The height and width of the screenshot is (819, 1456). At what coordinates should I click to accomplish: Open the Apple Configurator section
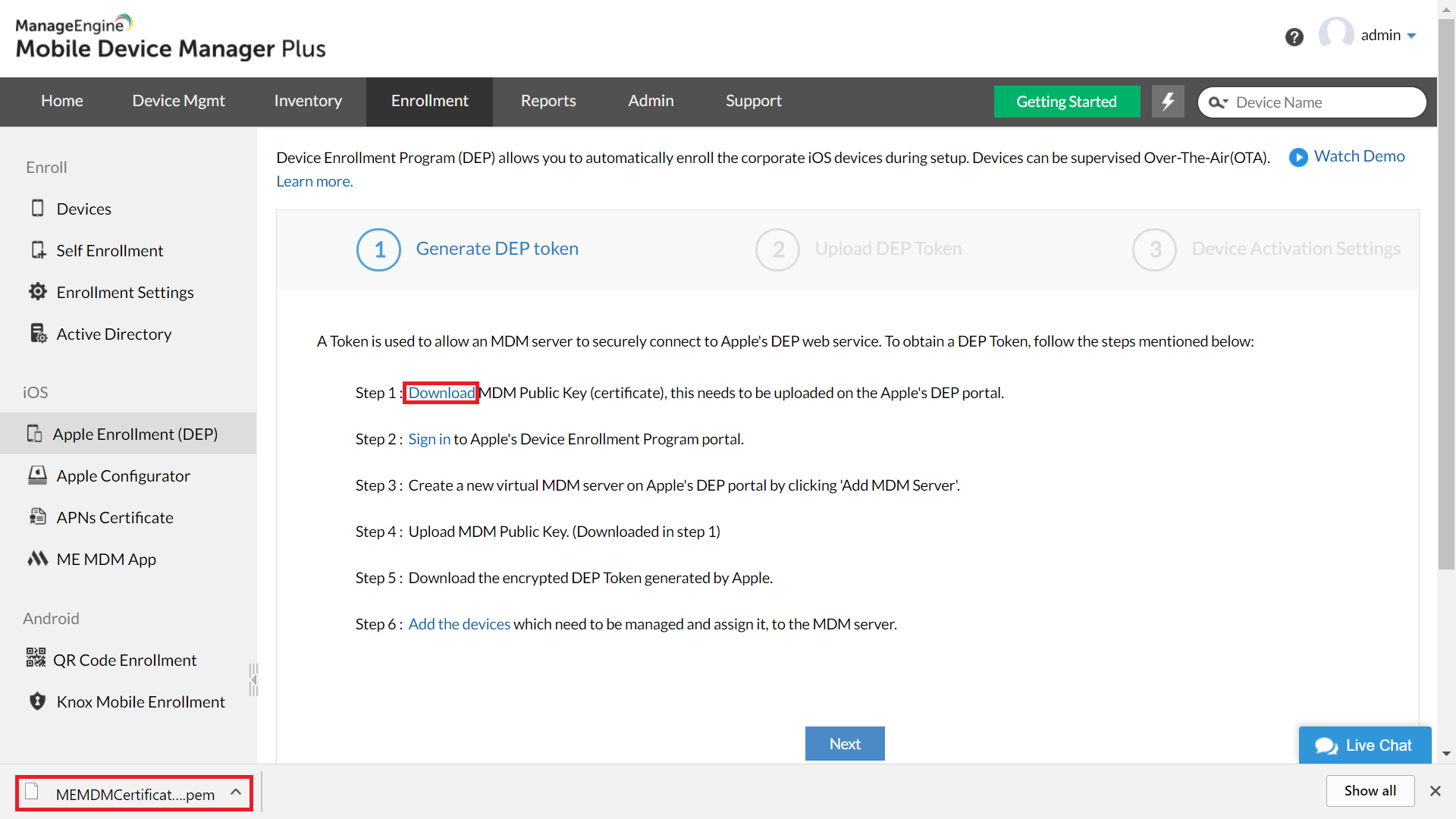point(123,475)
